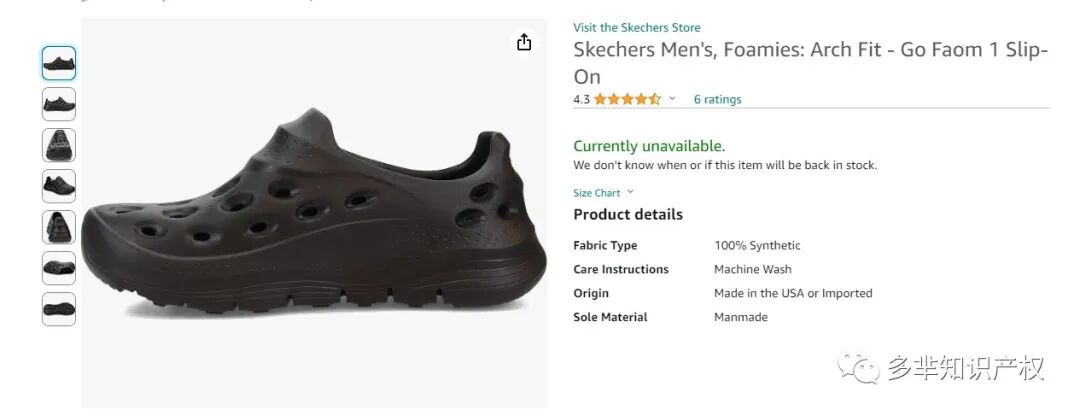1080x416 pixels.
Task: Select the sixth shoe thumbnail
Action: pos(59,268)
